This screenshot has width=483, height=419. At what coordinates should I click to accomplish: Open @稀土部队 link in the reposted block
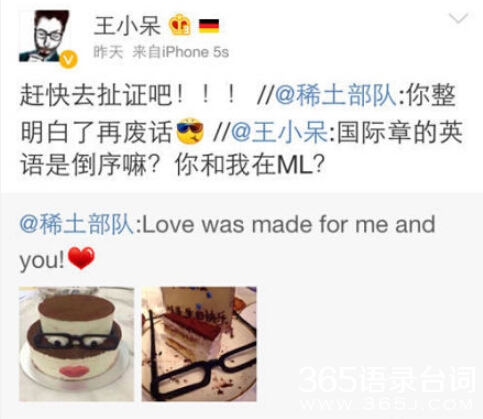pos(77,224)
